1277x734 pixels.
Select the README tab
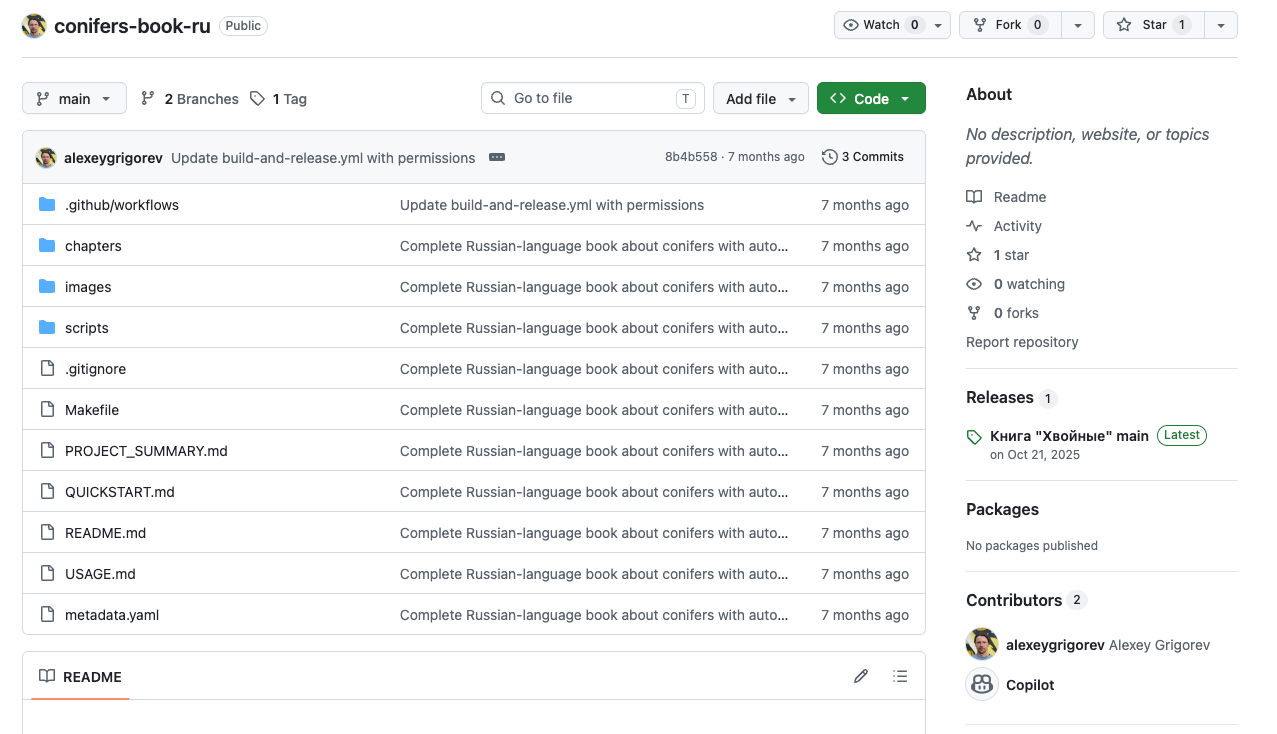coord(80,677)
